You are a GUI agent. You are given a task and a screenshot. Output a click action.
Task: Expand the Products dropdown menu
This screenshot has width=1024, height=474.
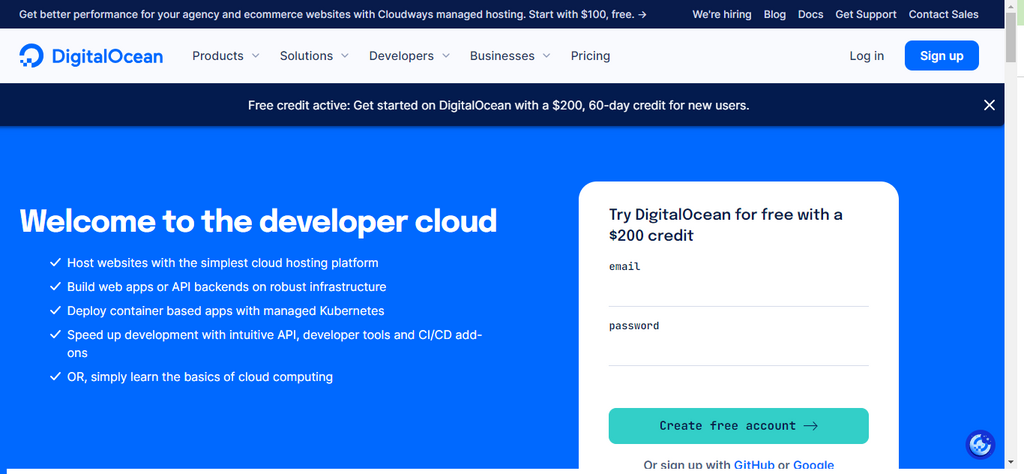pos(225,56)
